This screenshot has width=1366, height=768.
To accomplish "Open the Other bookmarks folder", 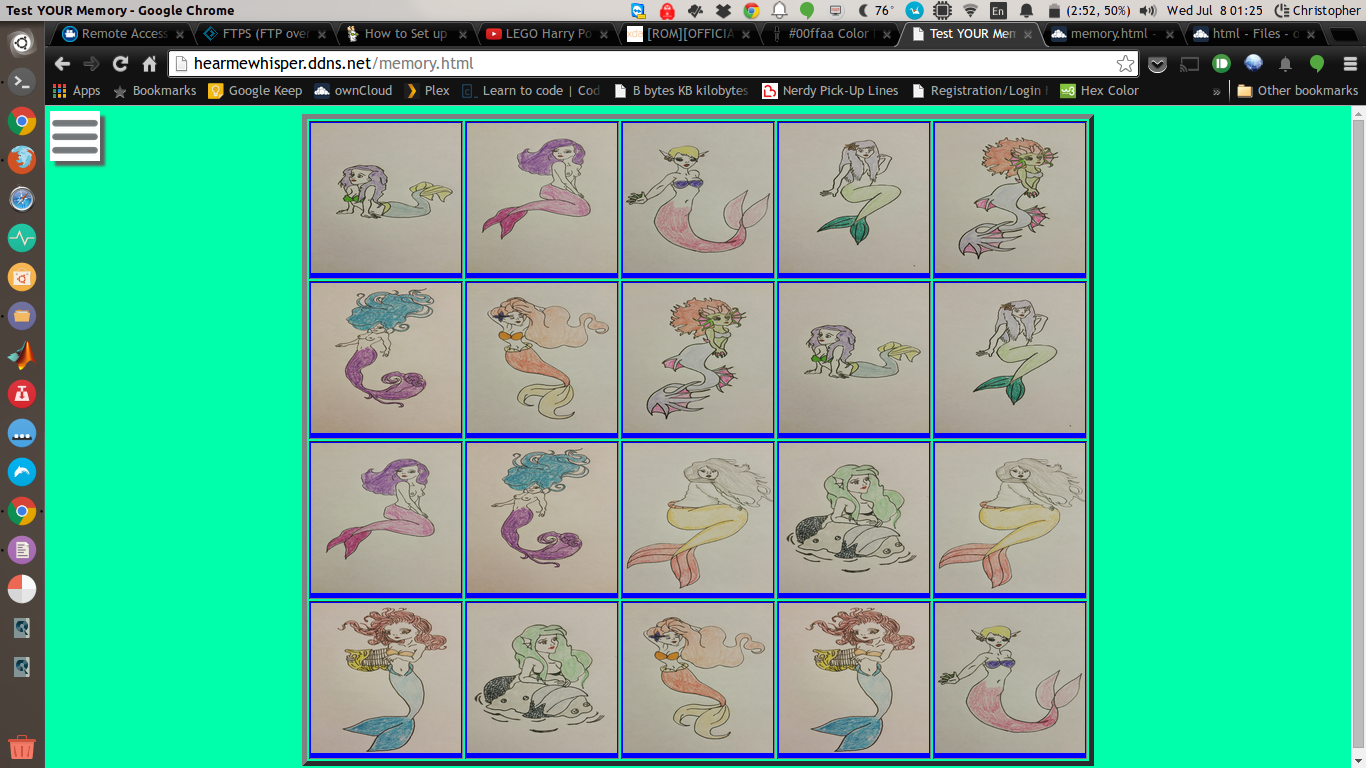I will click(x=1297, y=91).
